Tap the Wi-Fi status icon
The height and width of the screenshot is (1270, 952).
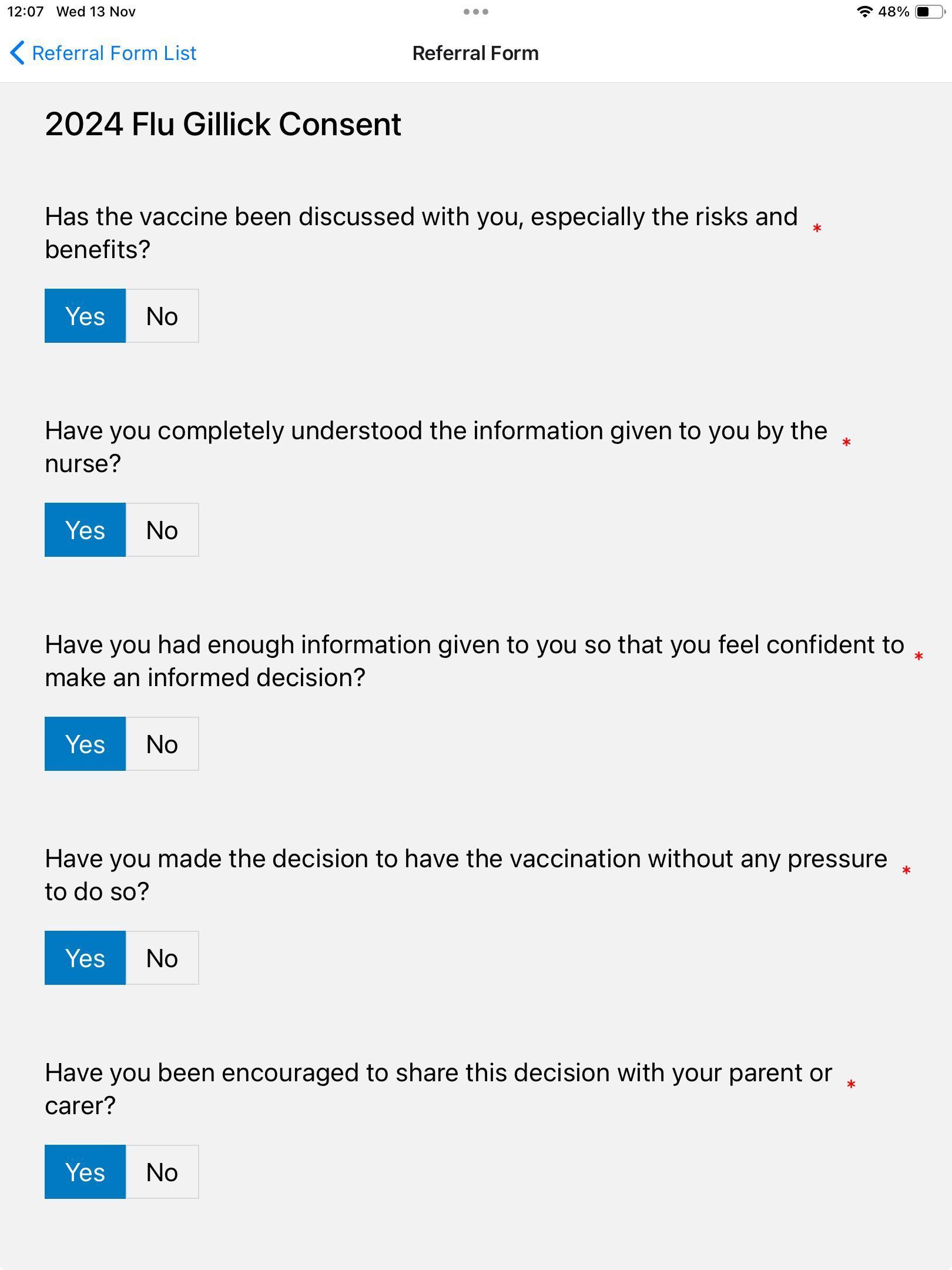coord(864,12)
